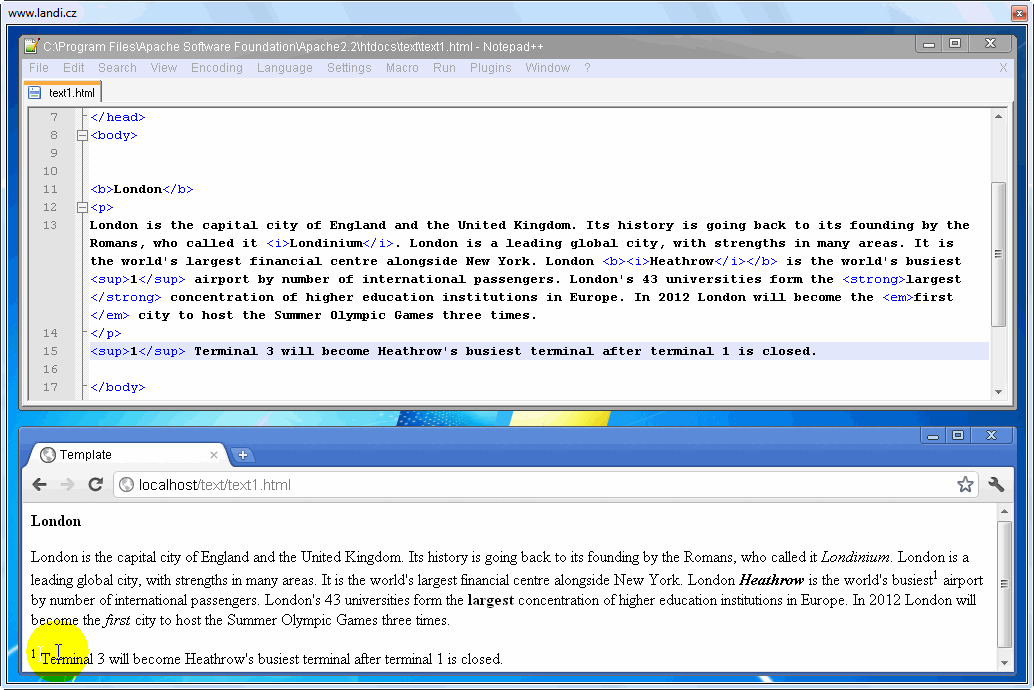The image size is (1034, 690).
Task: Click the </head> tag on line 7
Action: click(117, 117)
